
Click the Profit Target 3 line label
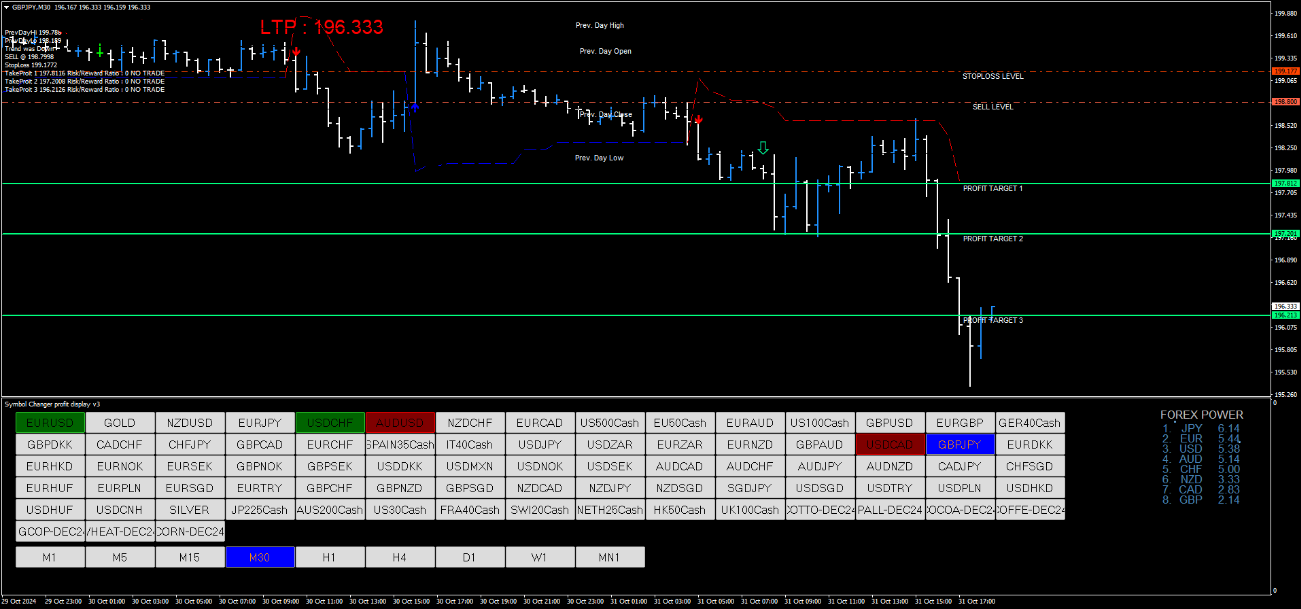(992, 320)
